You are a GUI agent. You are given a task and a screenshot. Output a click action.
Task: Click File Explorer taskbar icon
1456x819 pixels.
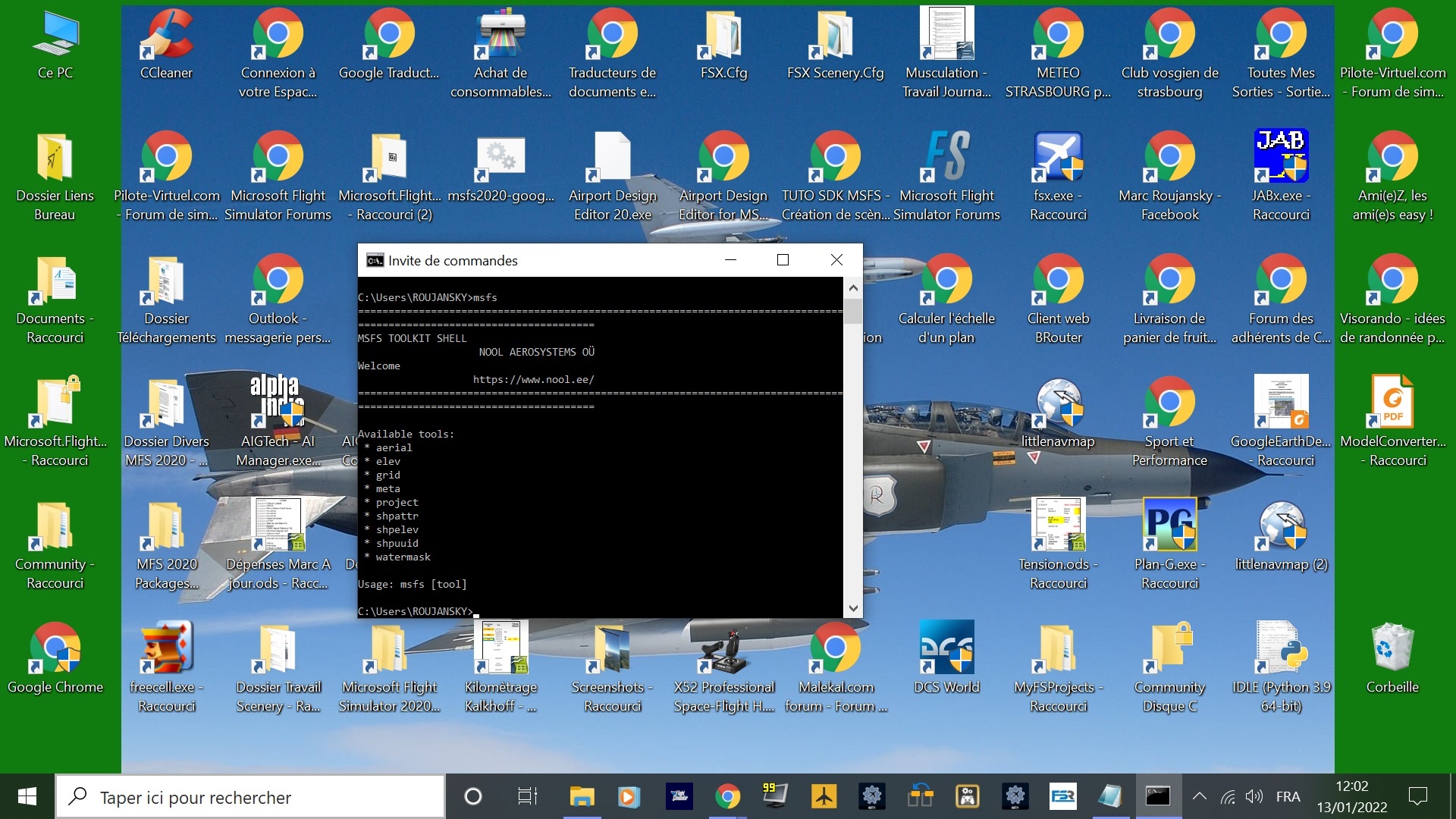click(582, 796)
